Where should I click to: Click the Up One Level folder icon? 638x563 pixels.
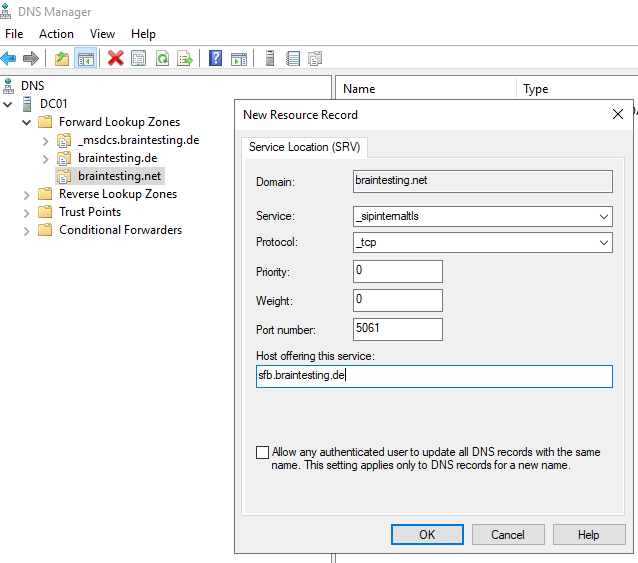tap(62, 59)
